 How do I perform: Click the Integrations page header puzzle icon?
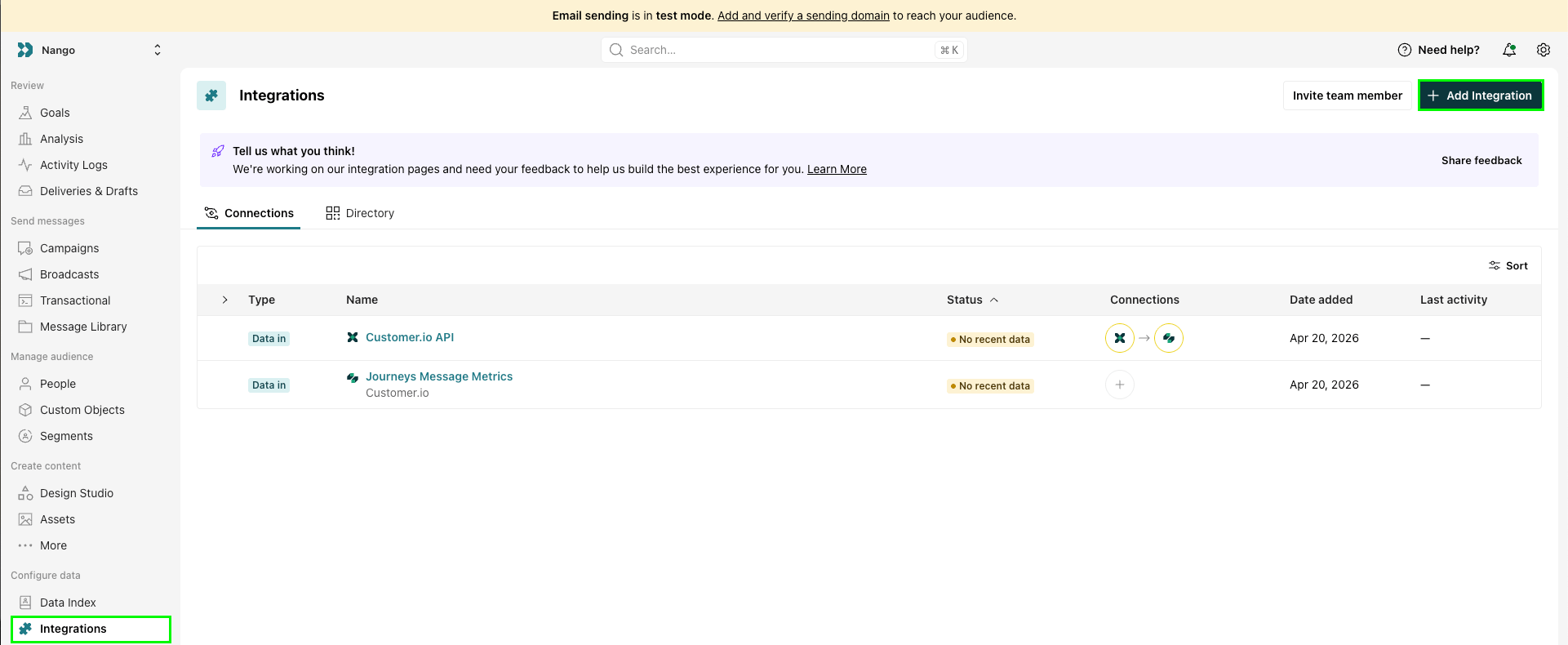coord(211,96)
